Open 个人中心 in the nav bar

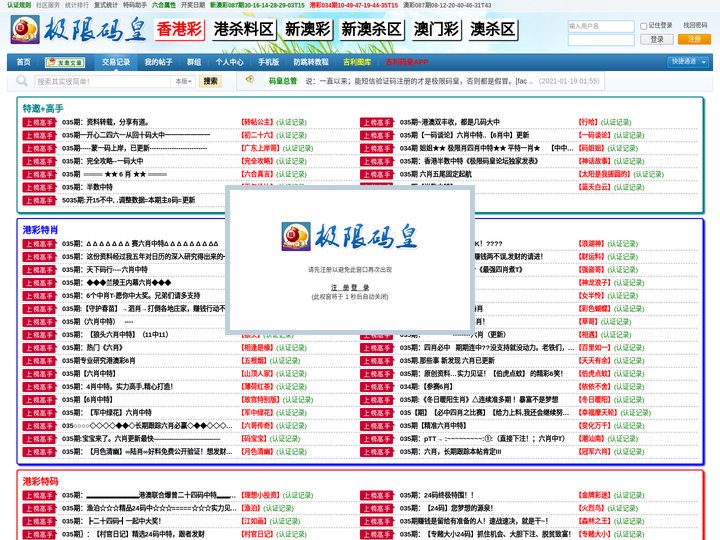click(229, 62)
